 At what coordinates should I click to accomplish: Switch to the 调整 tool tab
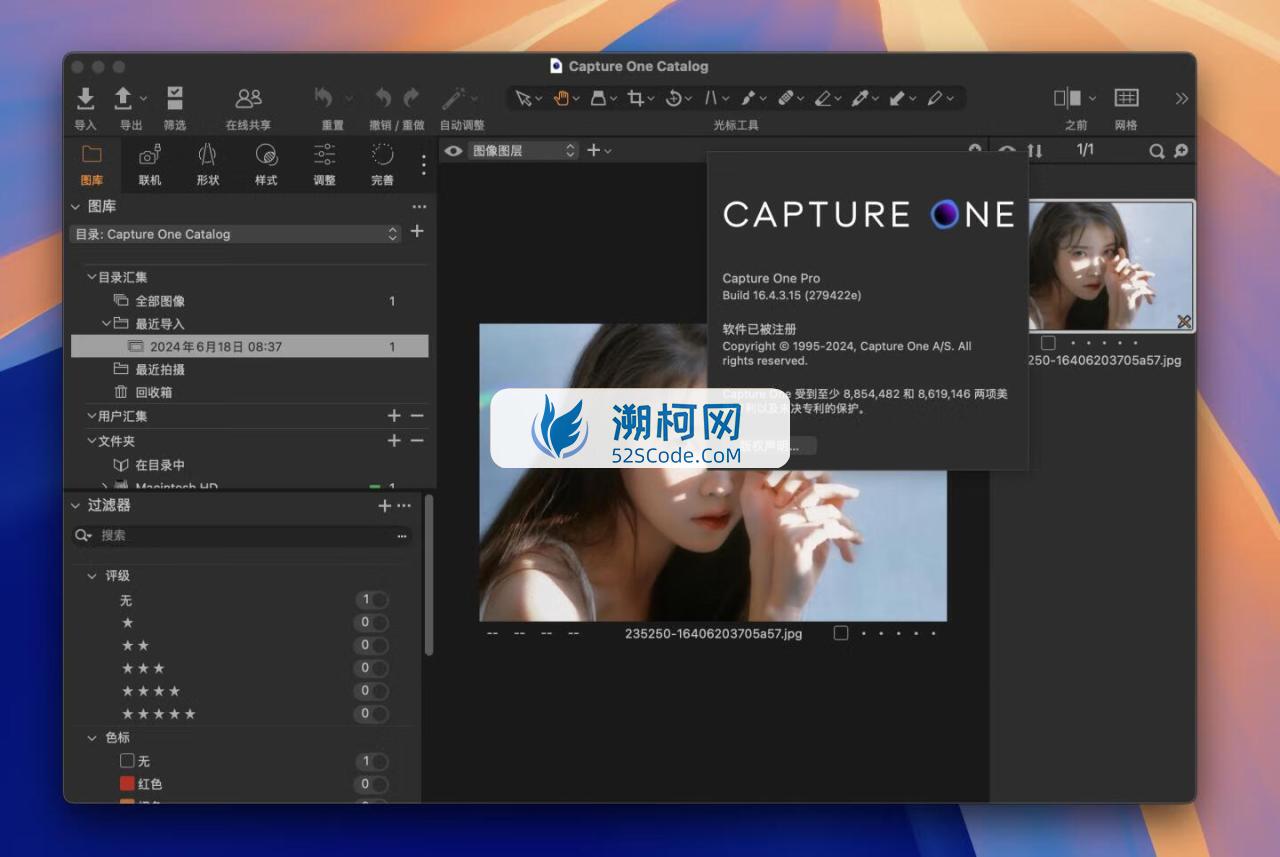click(324, 165)
